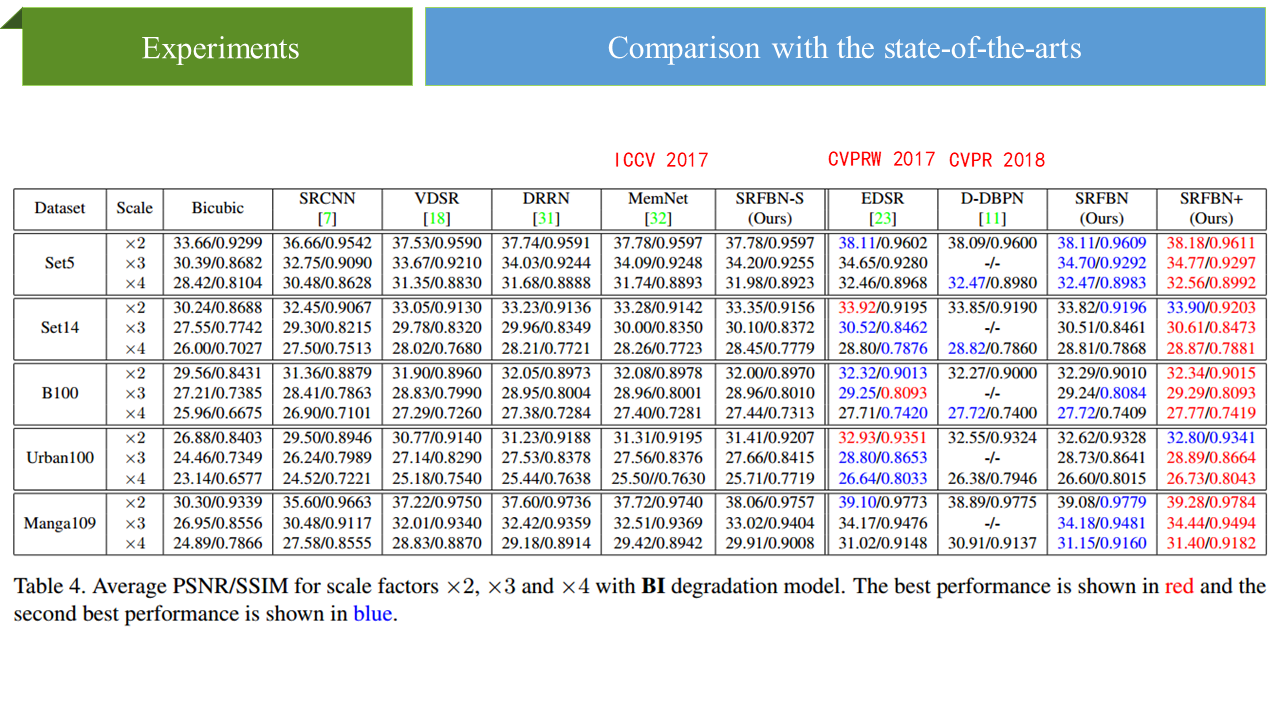Click the green Experiments banner
1280x720 pixels.
[218, 47]
